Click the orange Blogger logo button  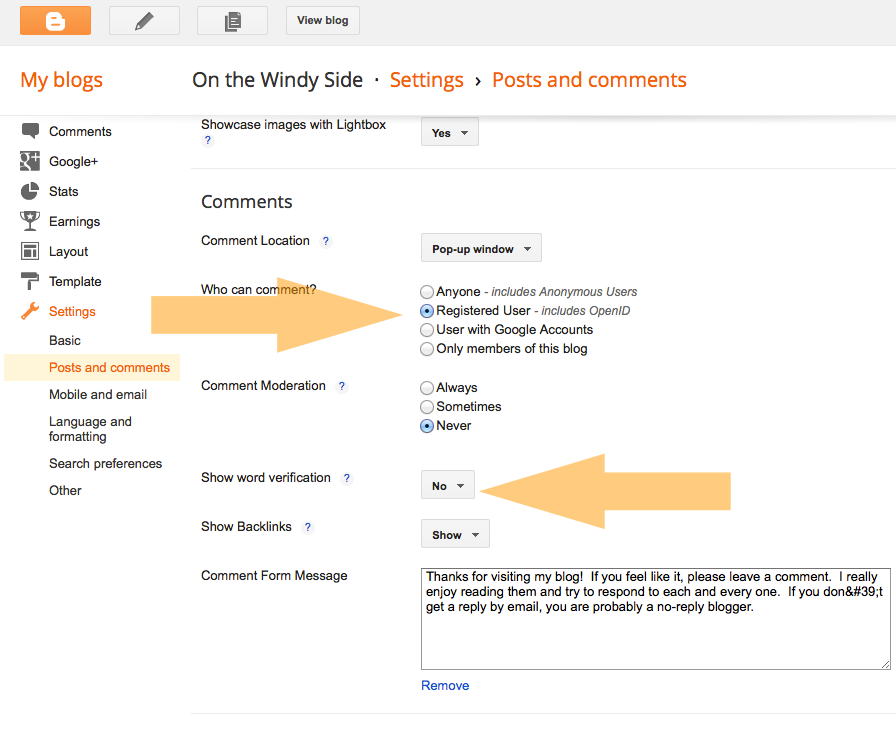pyautogui.click(x=55, y=20)
